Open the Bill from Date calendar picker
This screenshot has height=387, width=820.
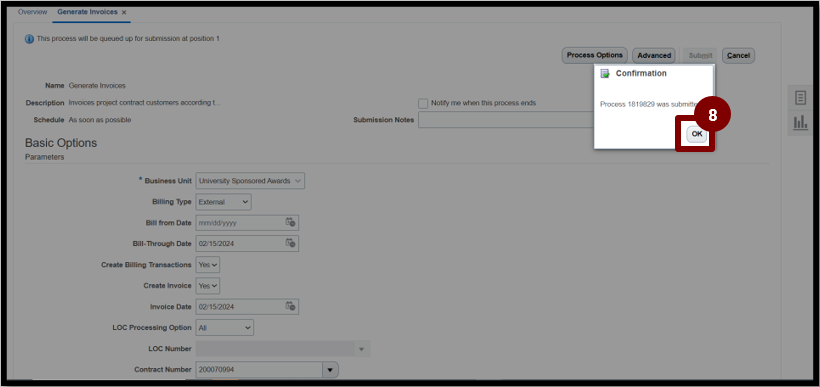pyautogui.click(x=290, y=222)
